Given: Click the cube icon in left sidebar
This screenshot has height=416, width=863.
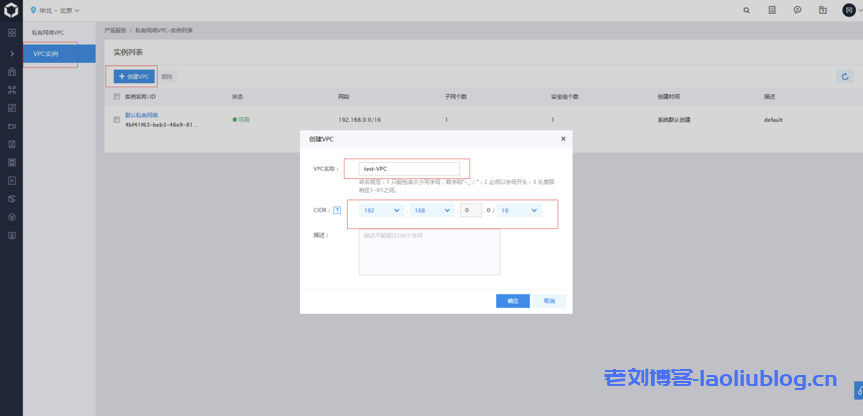Looking at the screenshot, I should 12,198.
